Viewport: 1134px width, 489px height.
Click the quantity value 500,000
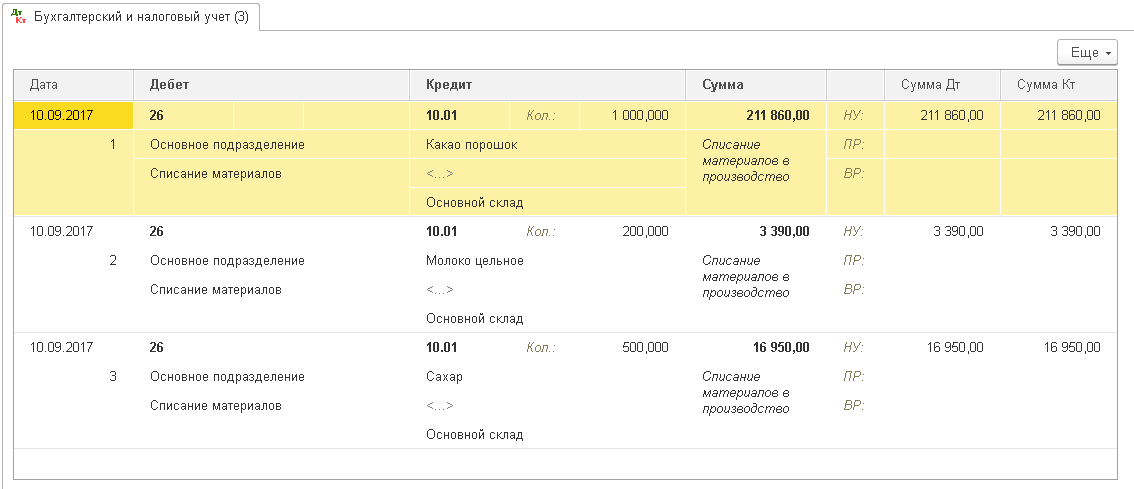click(x=645, y=347)
